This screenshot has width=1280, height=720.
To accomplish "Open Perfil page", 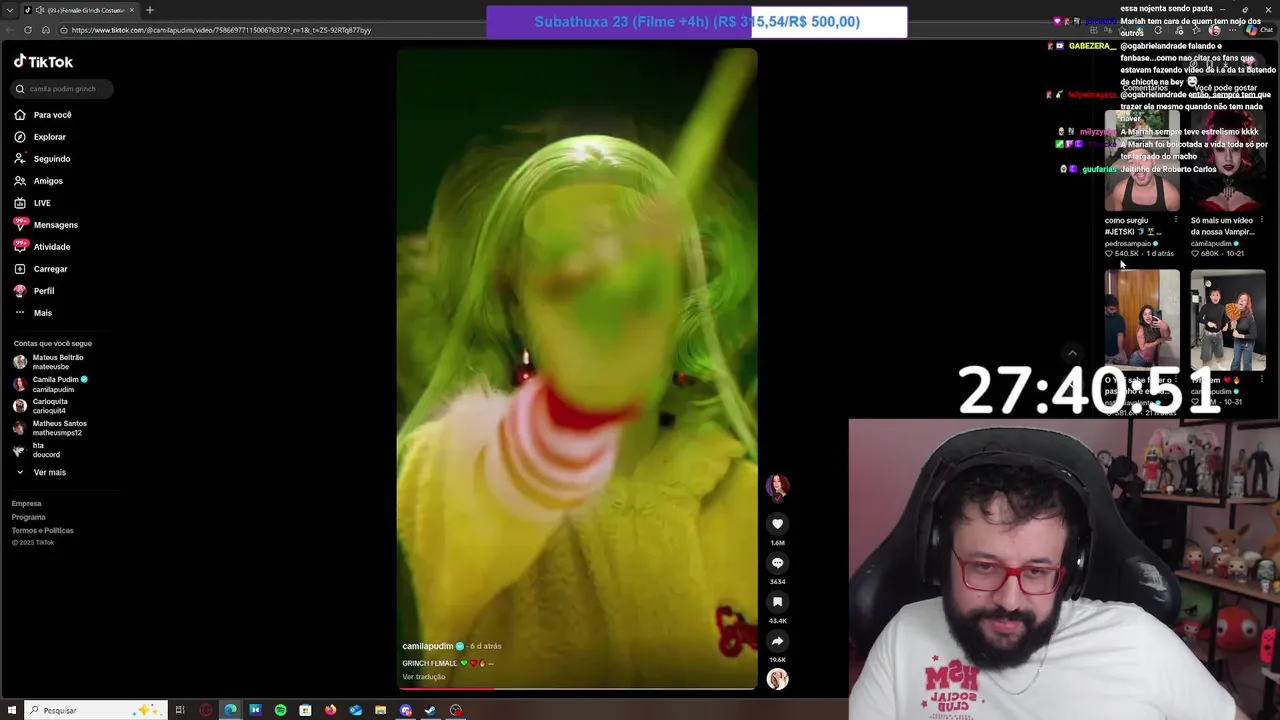I will point(34,291).
